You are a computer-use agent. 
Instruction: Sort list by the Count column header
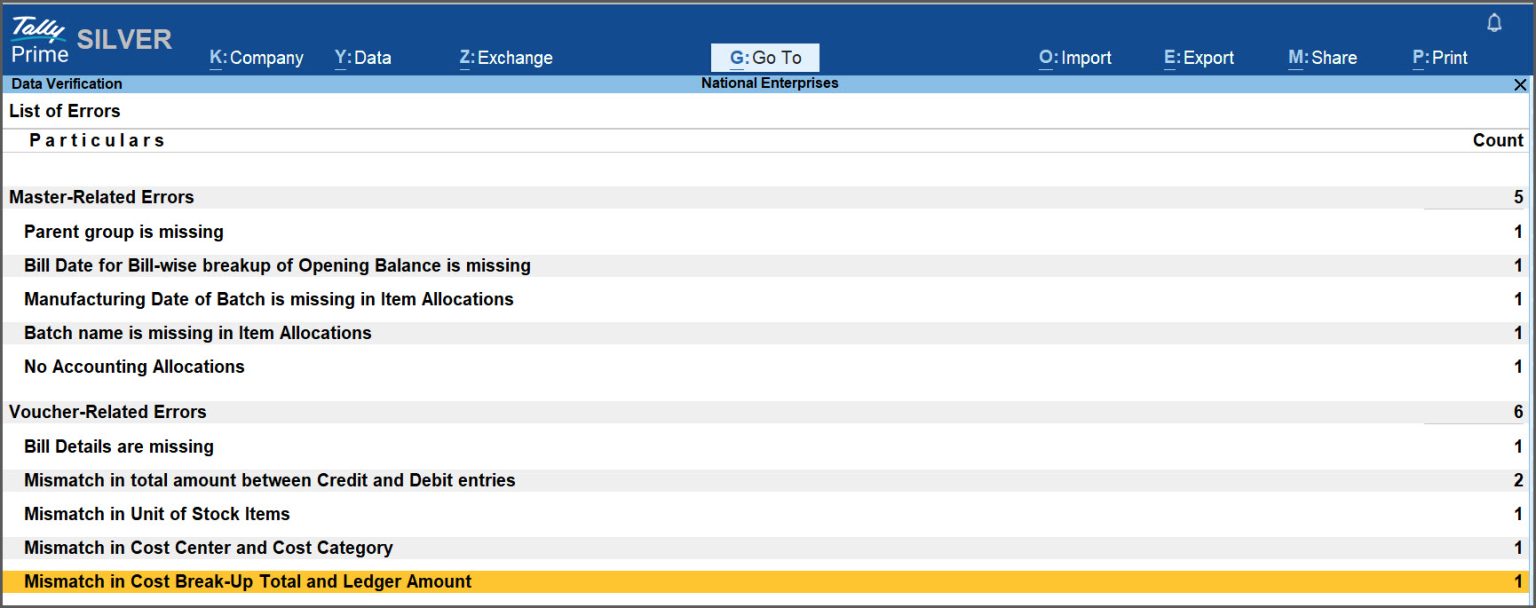tap(1499, 140)
